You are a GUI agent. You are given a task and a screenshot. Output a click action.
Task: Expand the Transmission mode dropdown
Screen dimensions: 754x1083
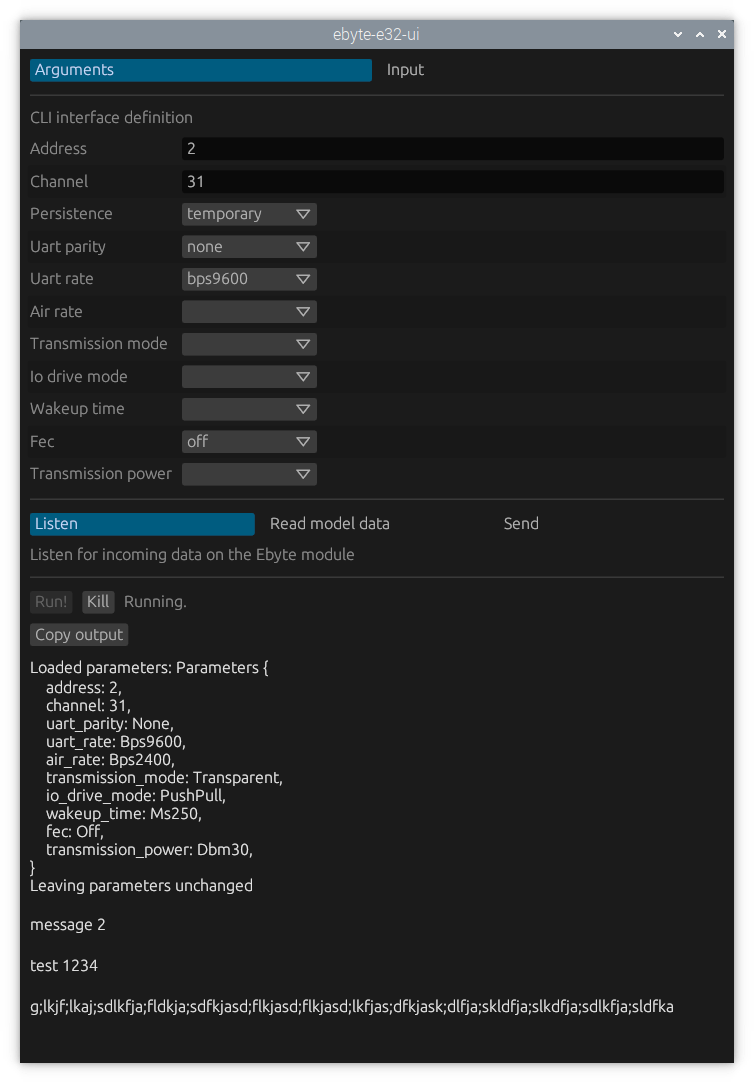pyautogui.click(x=249, y=344)
